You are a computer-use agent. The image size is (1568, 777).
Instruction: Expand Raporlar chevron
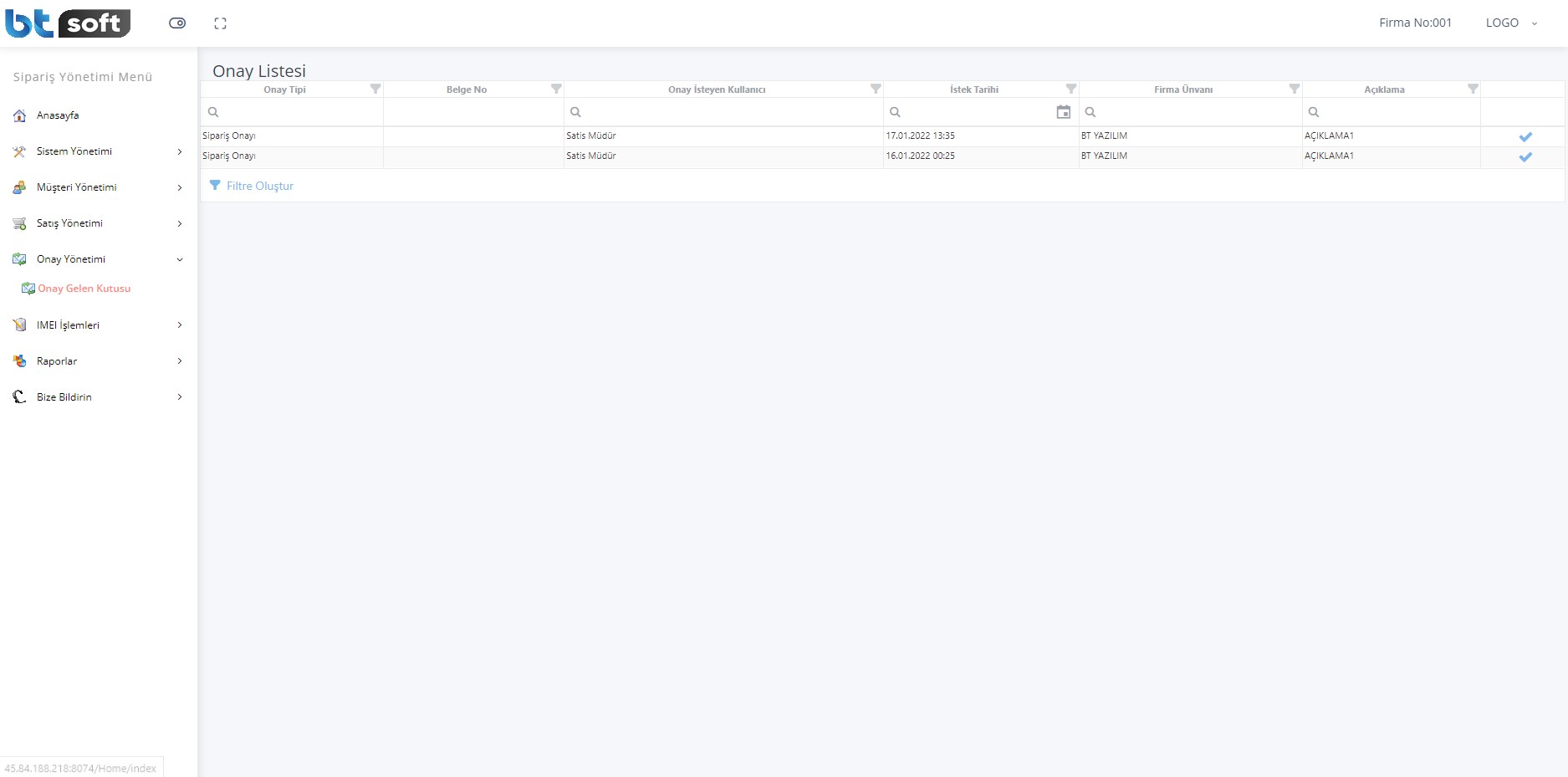180,361
